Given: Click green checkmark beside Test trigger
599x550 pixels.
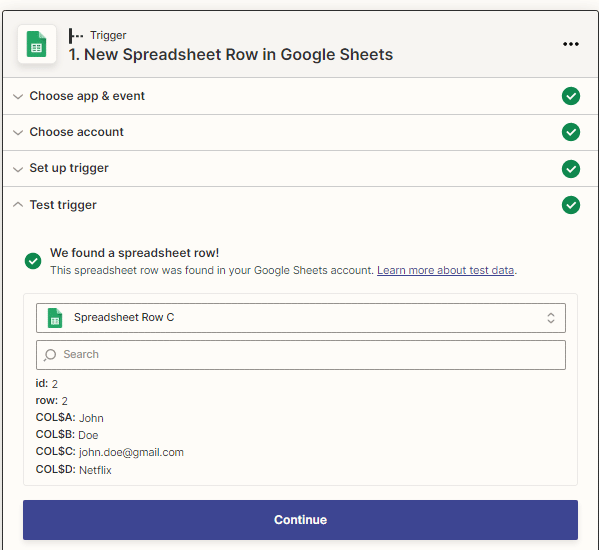Looking at the screenshot, I should pos(571,205).
